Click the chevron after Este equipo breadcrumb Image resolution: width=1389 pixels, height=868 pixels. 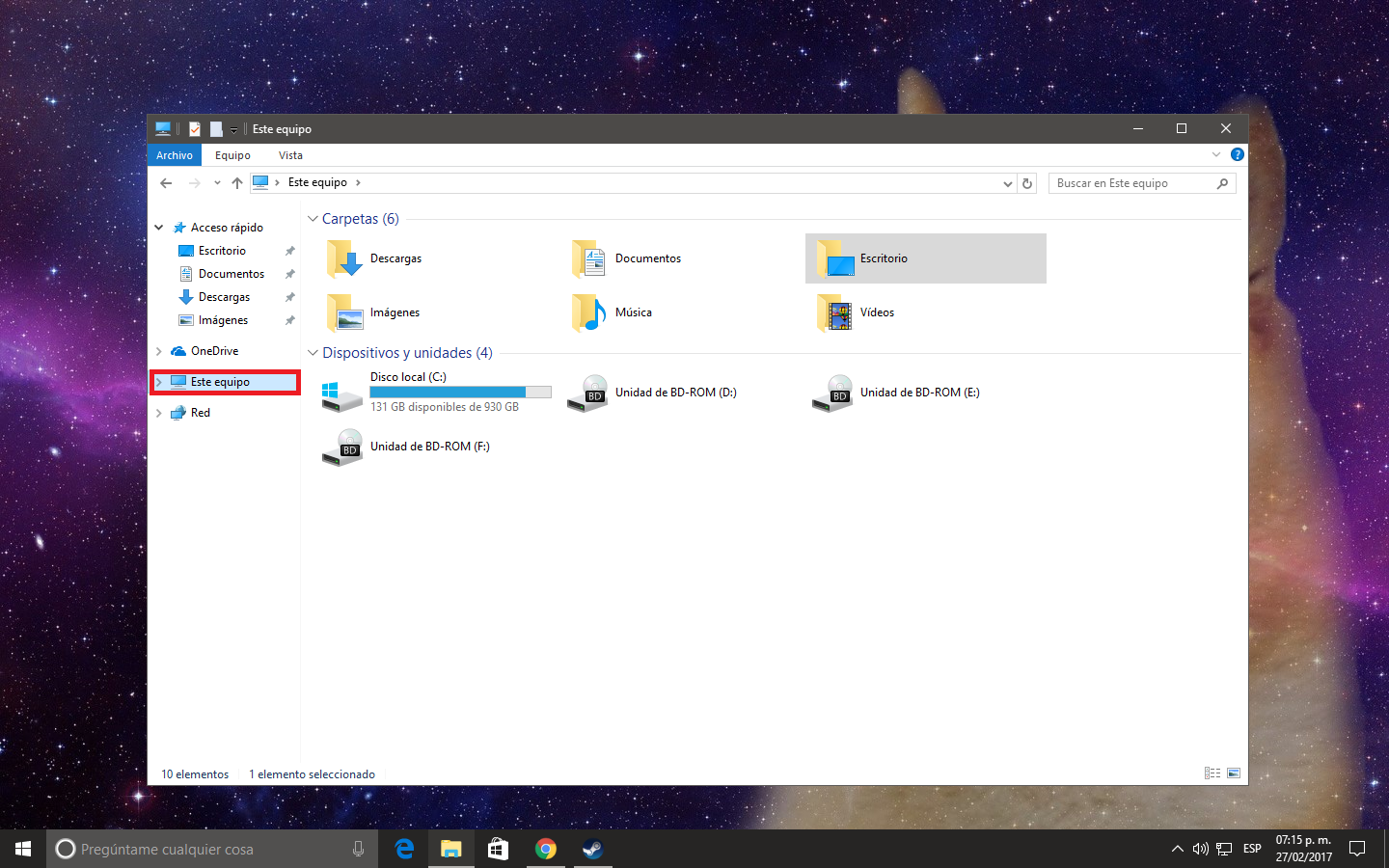(x=358, y=182)
